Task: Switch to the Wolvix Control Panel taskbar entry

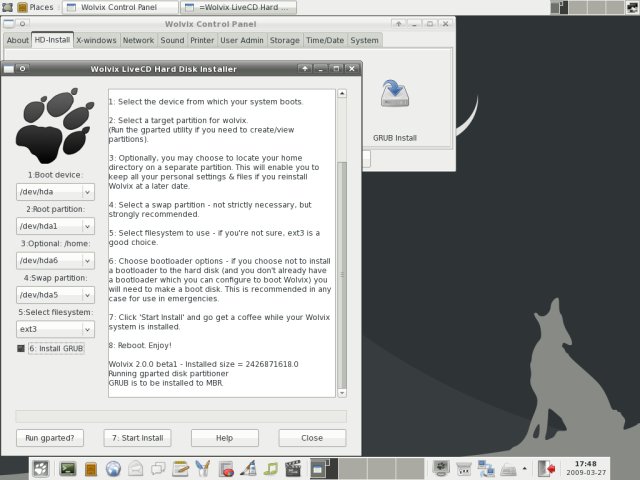Action: coord(120,7)
